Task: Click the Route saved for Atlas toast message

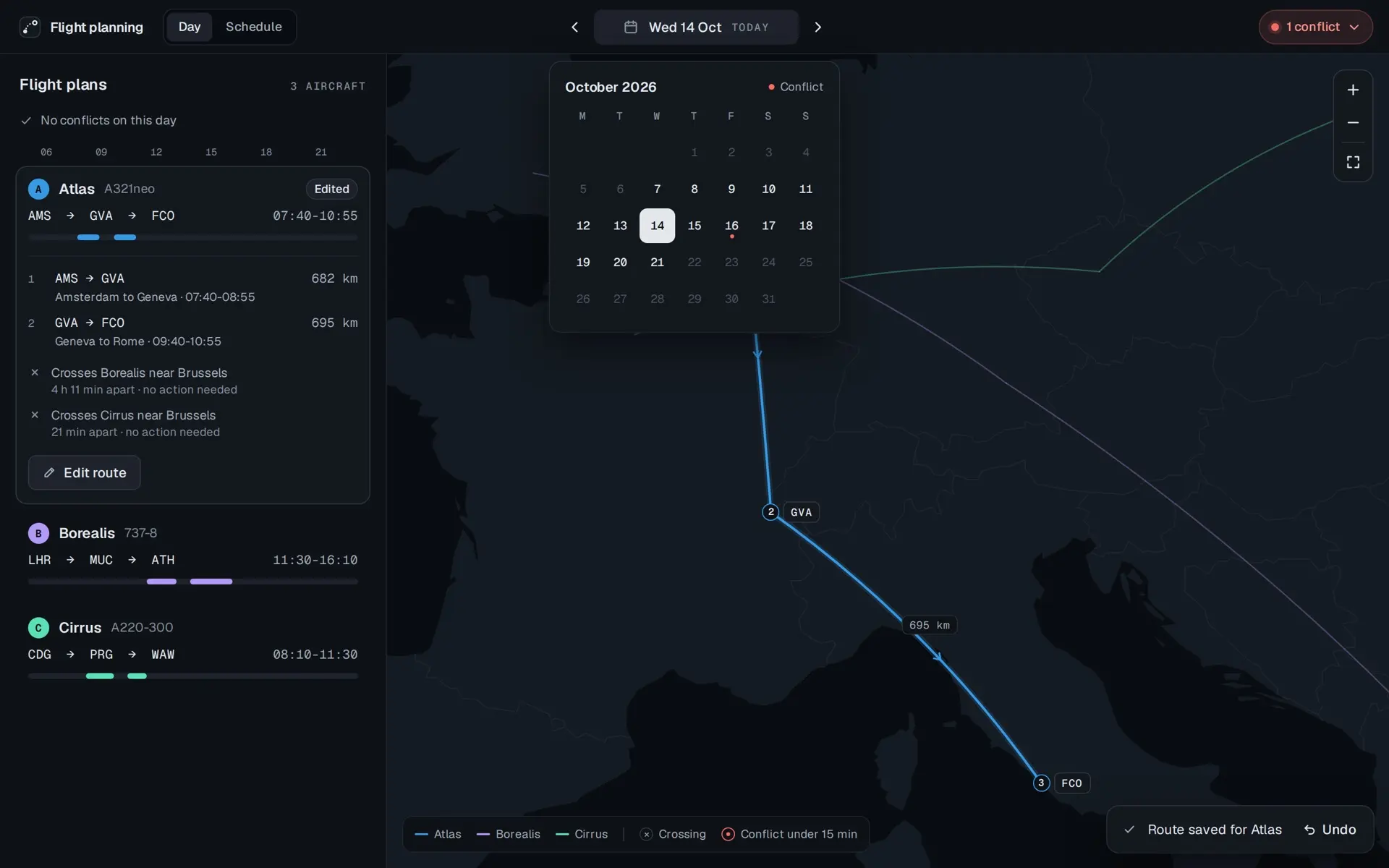Action: click(x=1215, y=830)
